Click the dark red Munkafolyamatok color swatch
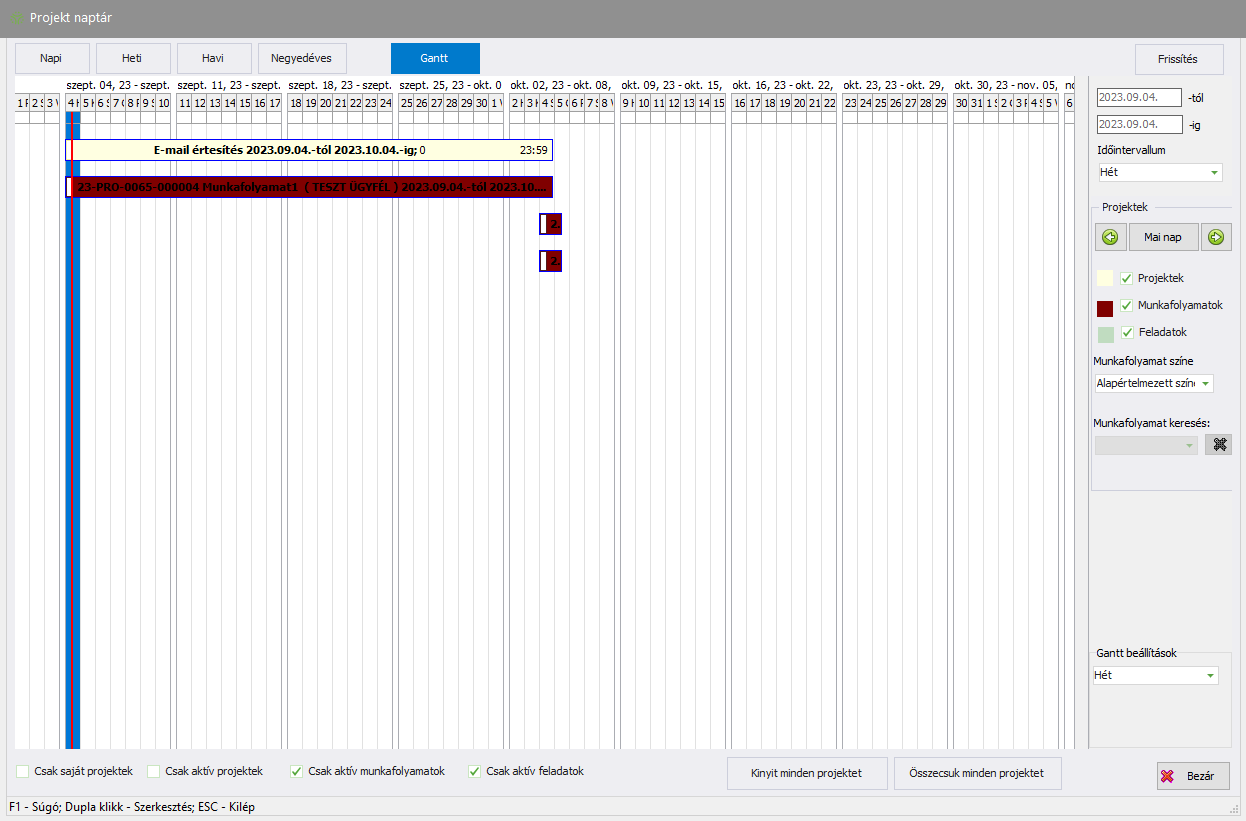The width and height of the screenshot is (1246, 821). point(1105,308)
